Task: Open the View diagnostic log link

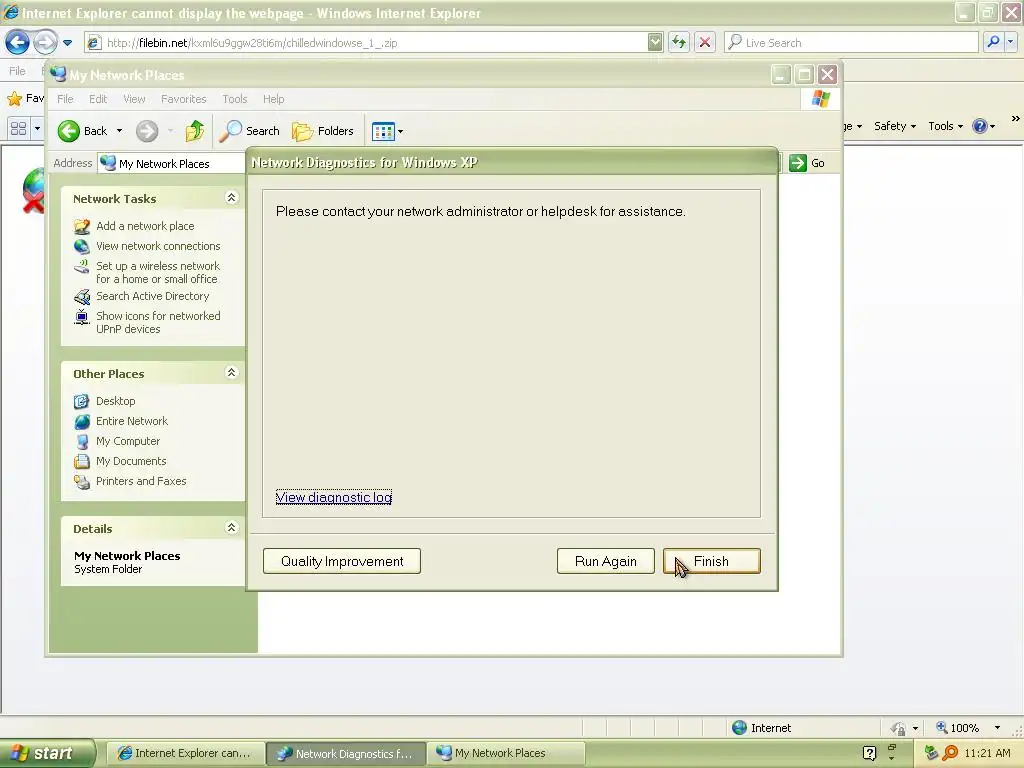Action: pyautogui.click(x=334, y=497)
